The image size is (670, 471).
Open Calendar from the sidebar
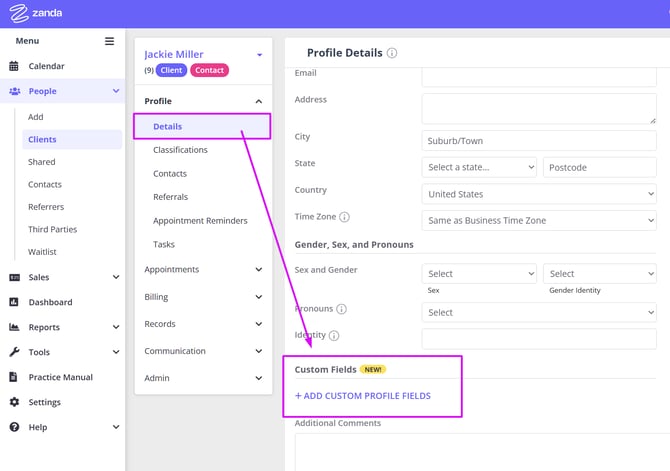click(x=46, y=66)
